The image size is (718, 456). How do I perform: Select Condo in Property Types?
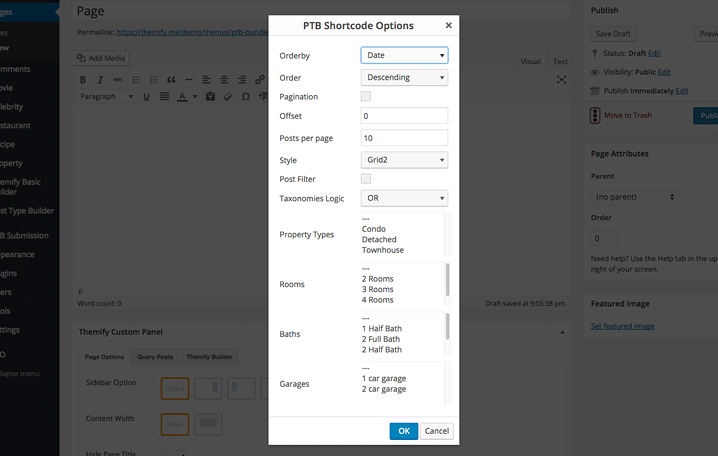click(374, 229)
